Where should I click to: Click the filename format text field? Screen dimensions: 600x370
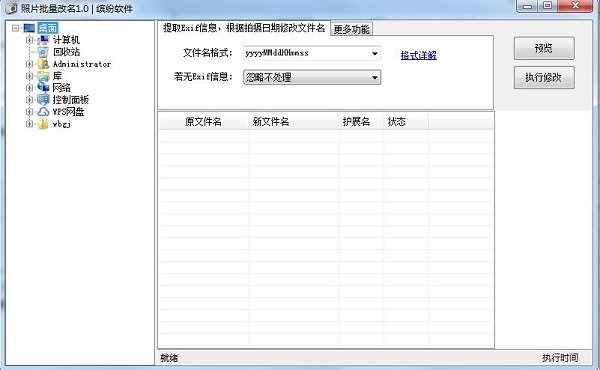tap(307, 54)
